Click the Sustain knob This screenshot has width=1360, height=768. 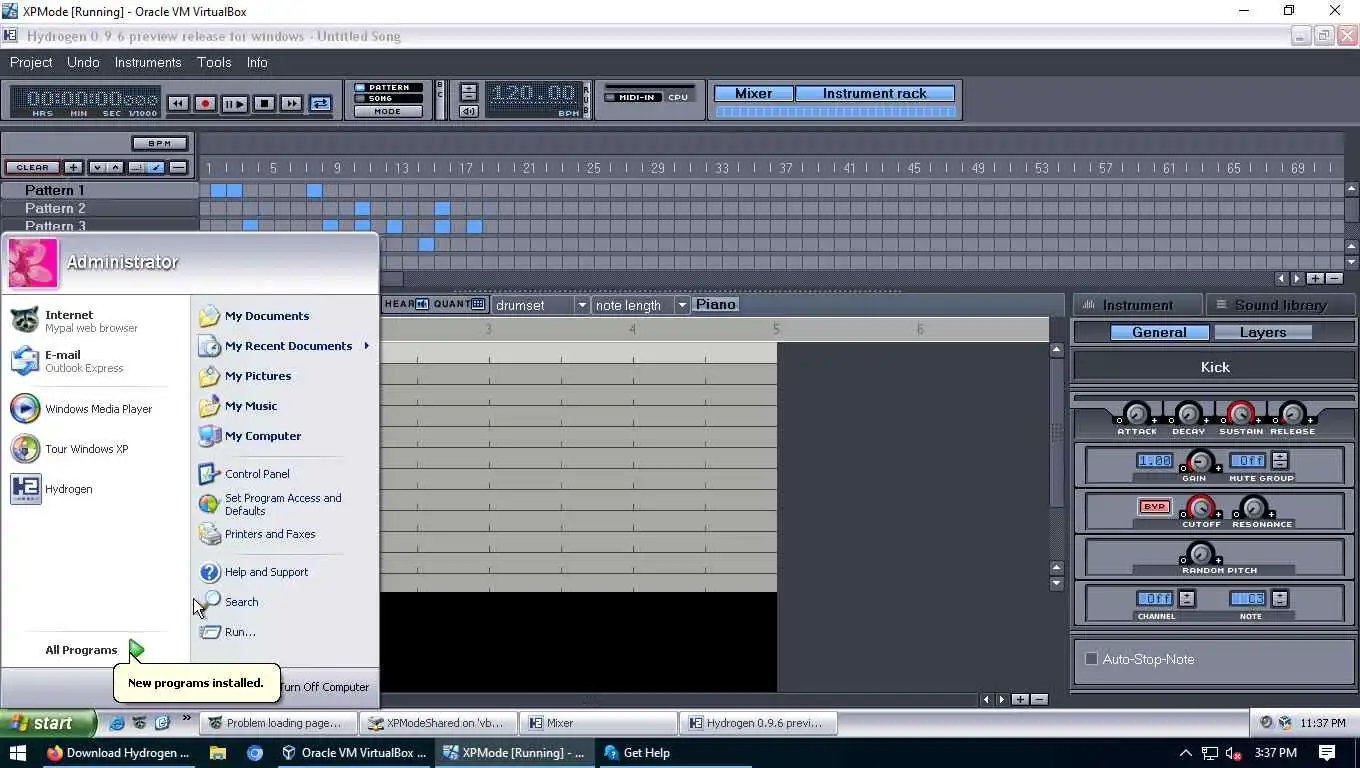1241,413
